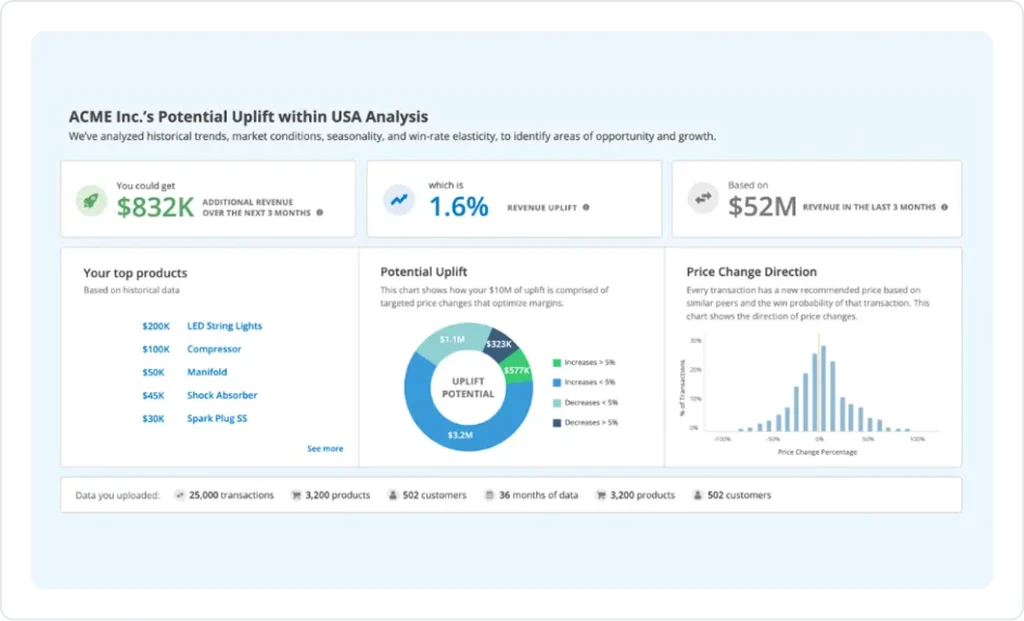This screenshot has width=1024, height=621.
Task: Click info icon next to Revenue Uplift
Action: click(586, 208)
